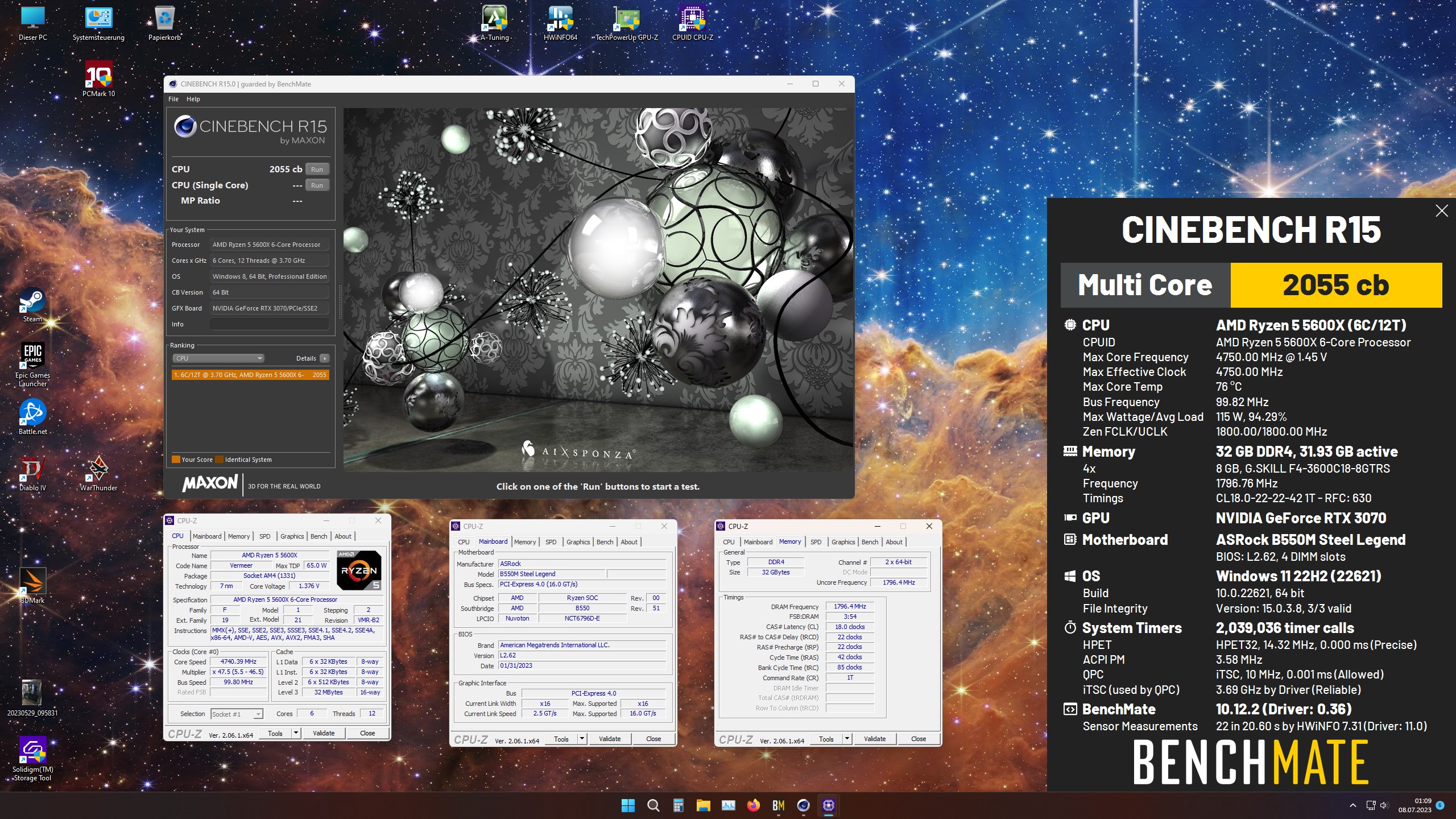This screenshot has width=1456, height=819.
Task: Select the Battle.net desktop icon
Action: tap(32, 417)
